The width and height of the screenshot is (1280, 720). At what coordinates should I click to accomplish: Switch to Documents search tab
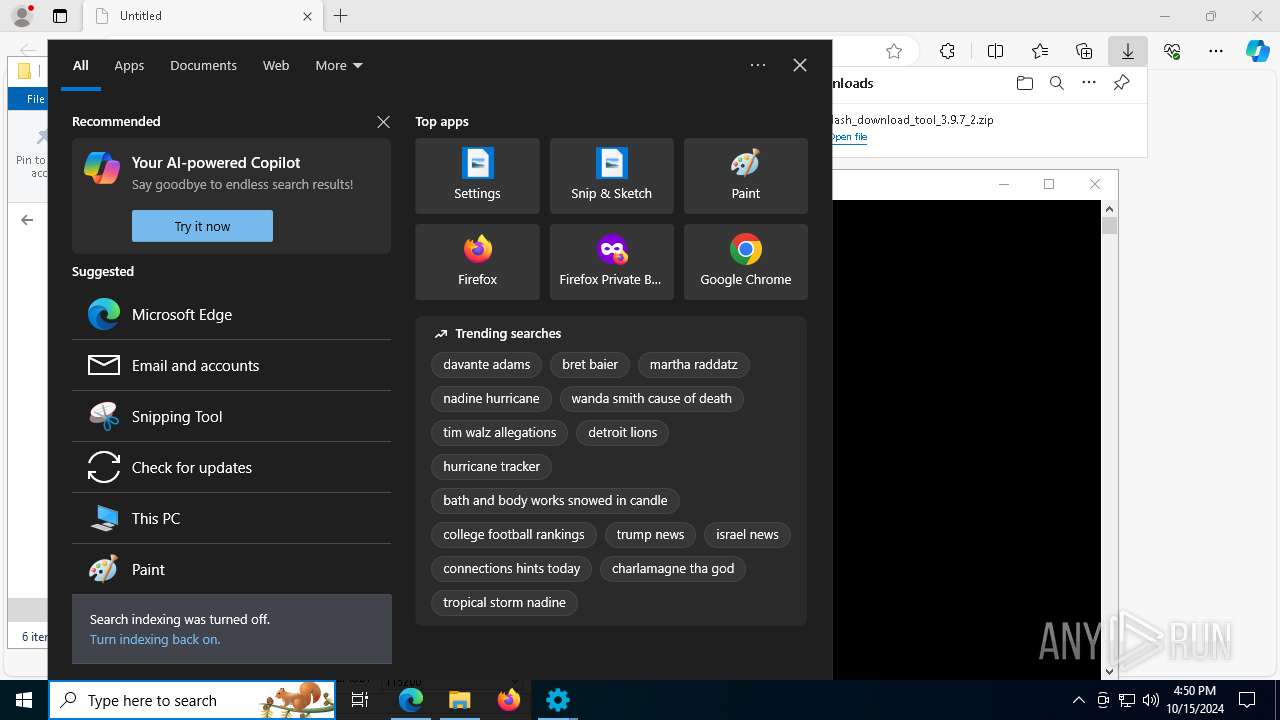[x=203, y=65]
